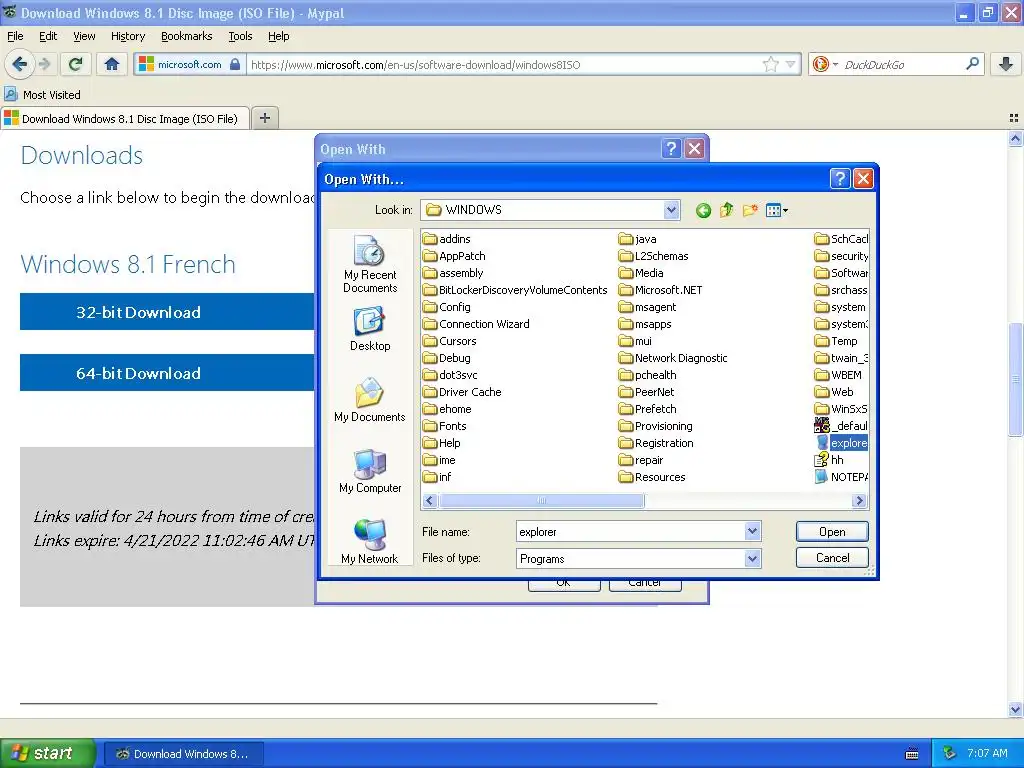Viewport: 1024px width, 768px height.
Task: Open the View Menu icon in dialog
Action: [x=776, y=210]
